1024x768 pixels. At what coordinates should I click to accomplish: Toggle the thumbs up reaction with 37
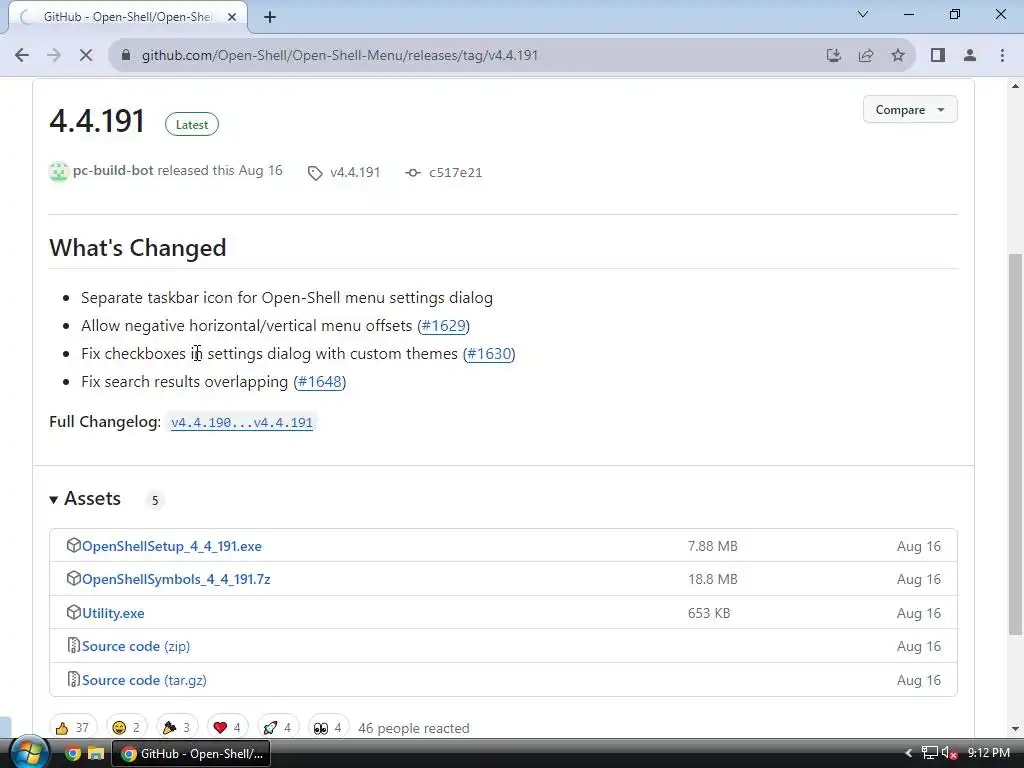(x=72, y=728)
